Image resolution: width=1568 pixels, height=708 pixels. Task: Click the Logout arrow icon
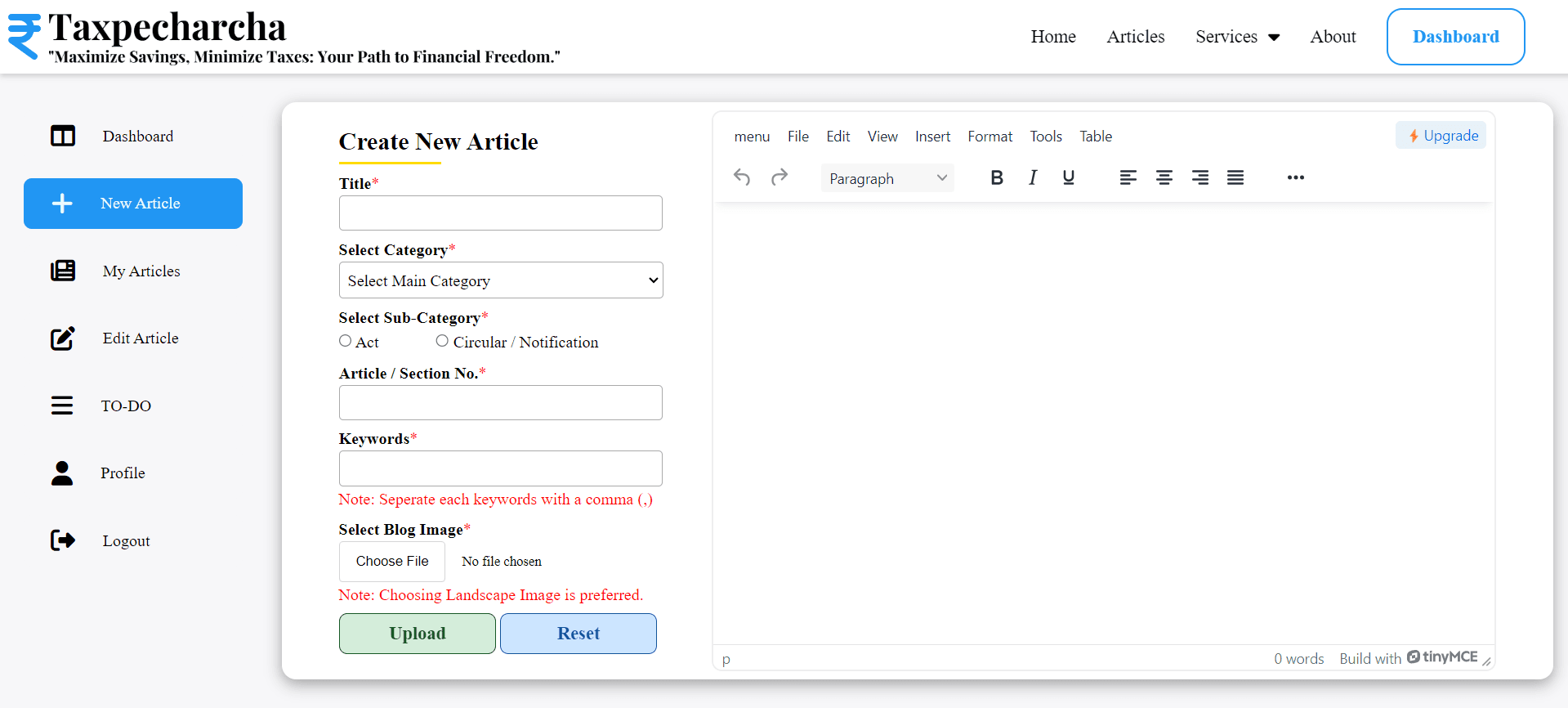coord(63,540)
